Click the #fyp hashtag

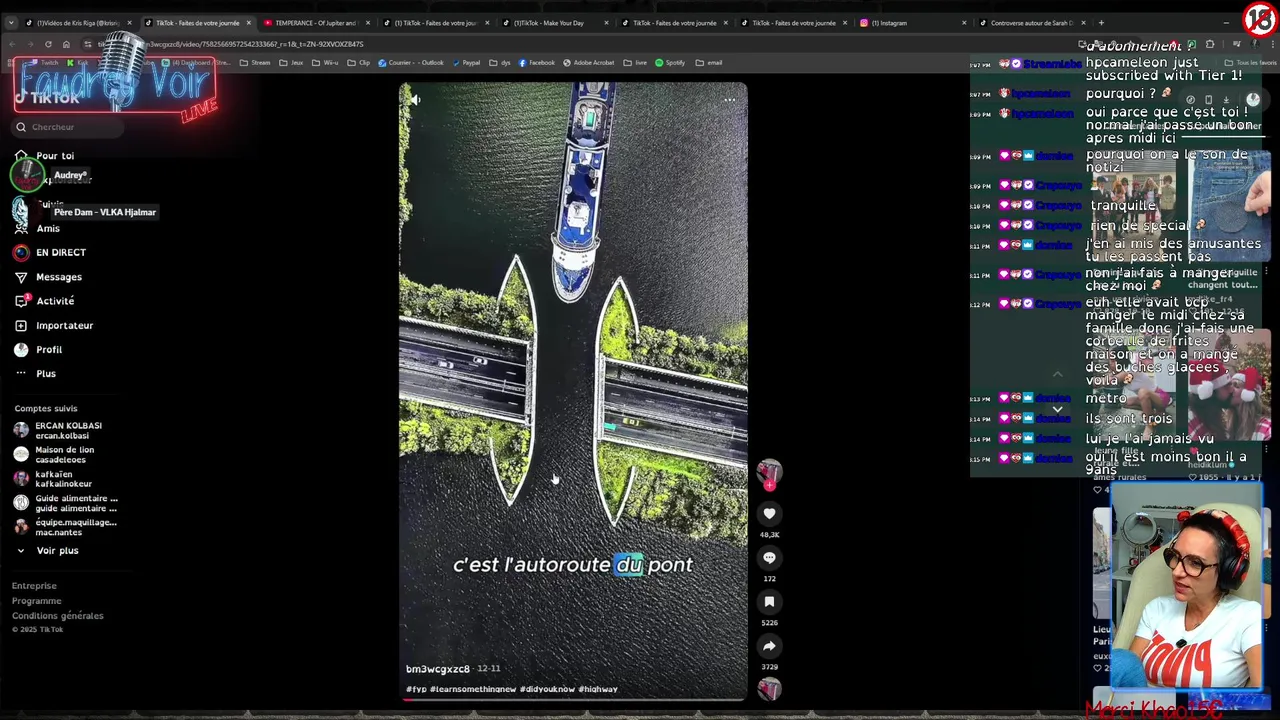[416, 689]
